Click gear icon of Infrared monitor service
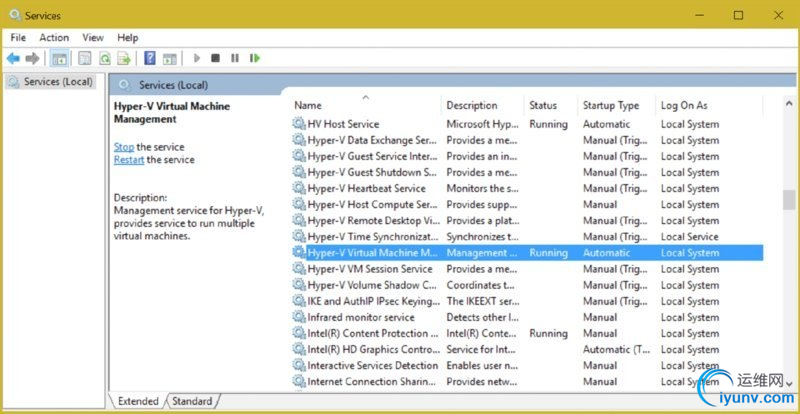 click(298, 317)
